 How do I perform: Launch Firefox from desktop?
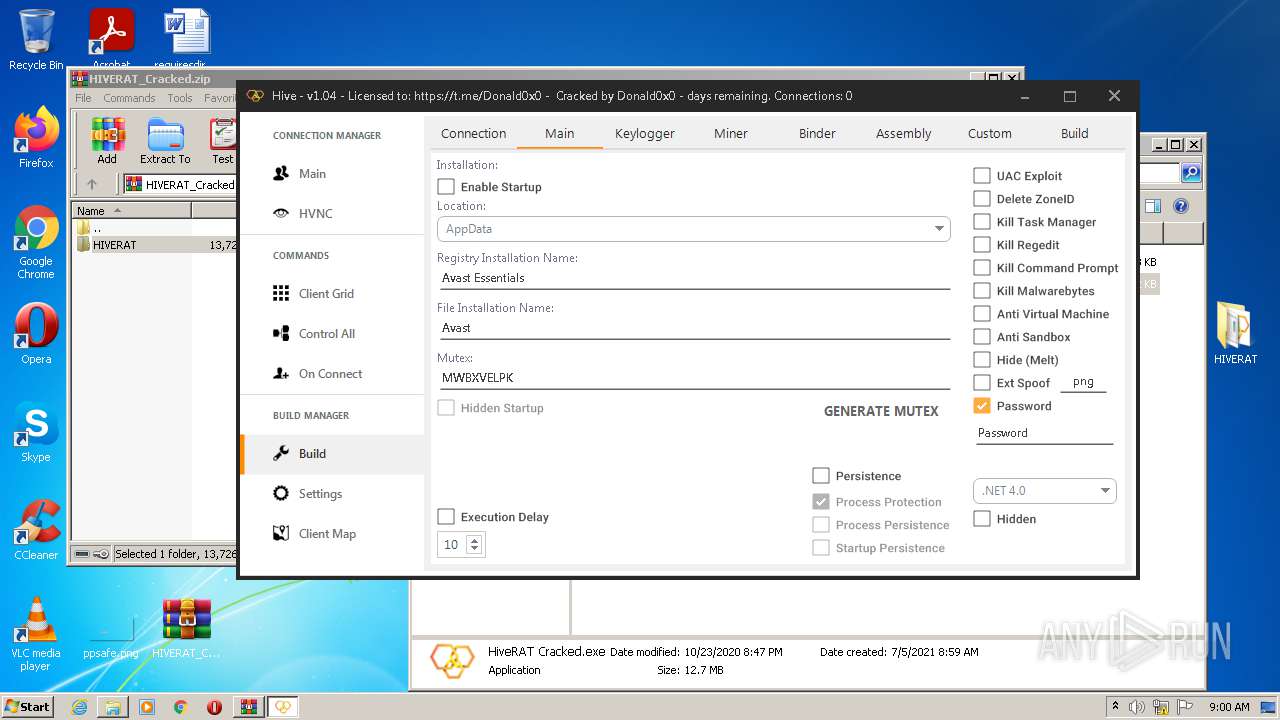click(x=36, y=138)
